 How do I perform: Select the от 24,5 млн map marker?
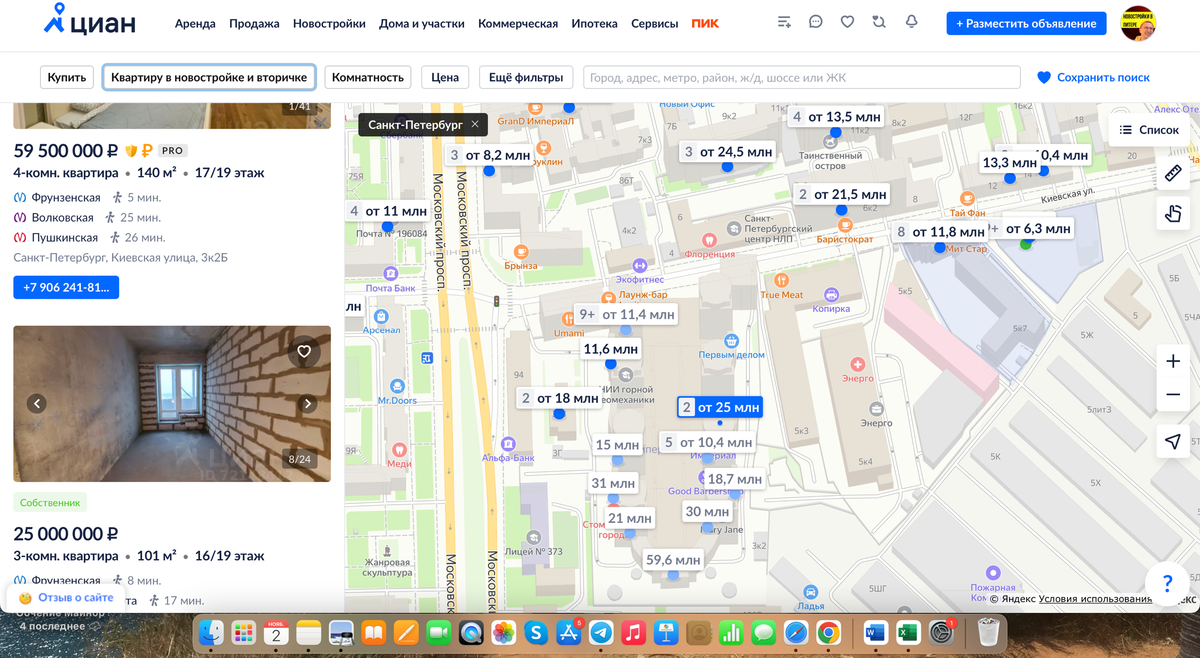point(729,152)
